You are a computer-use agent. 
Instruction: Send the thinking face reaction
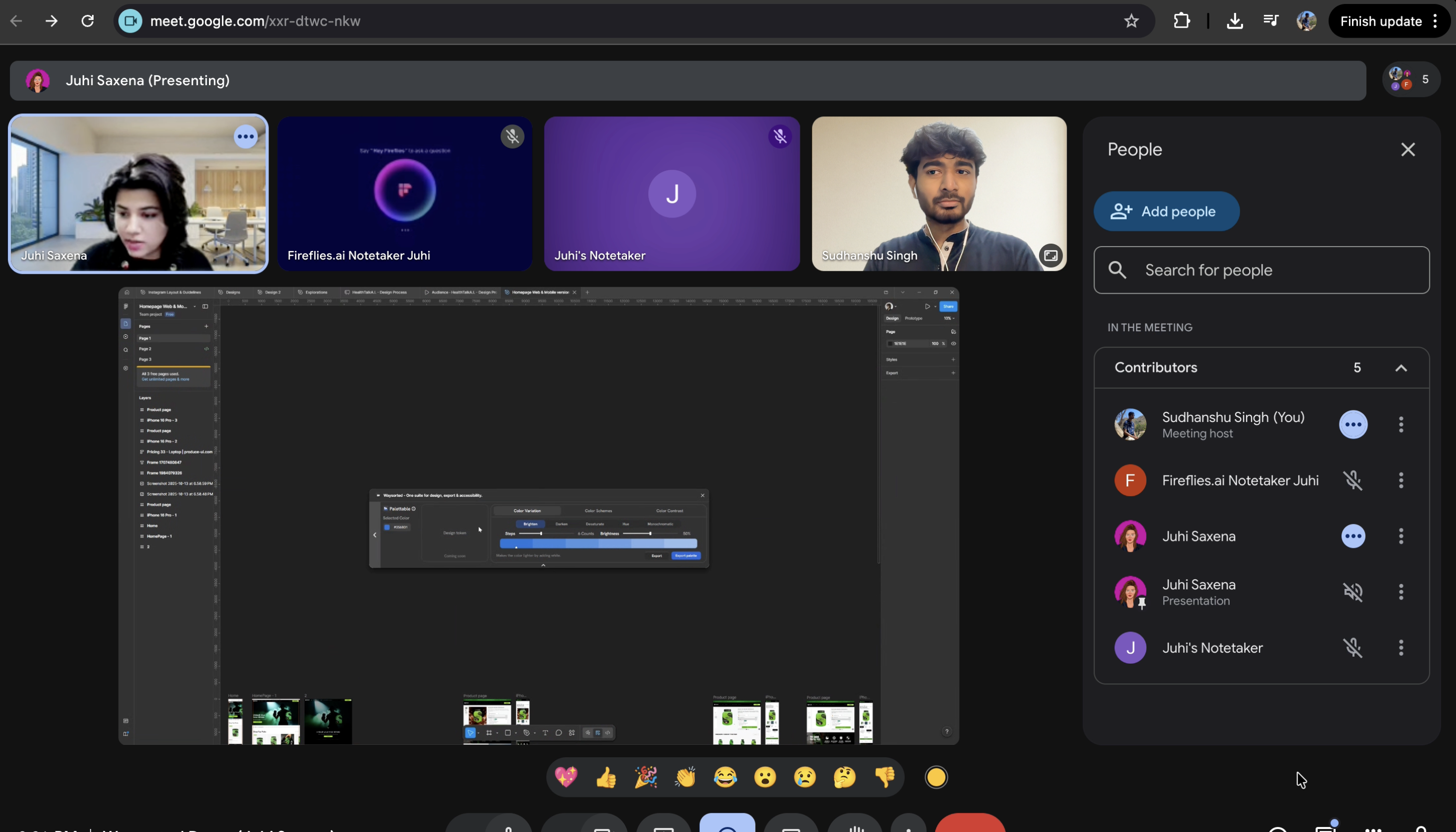(x=844, y=777)
